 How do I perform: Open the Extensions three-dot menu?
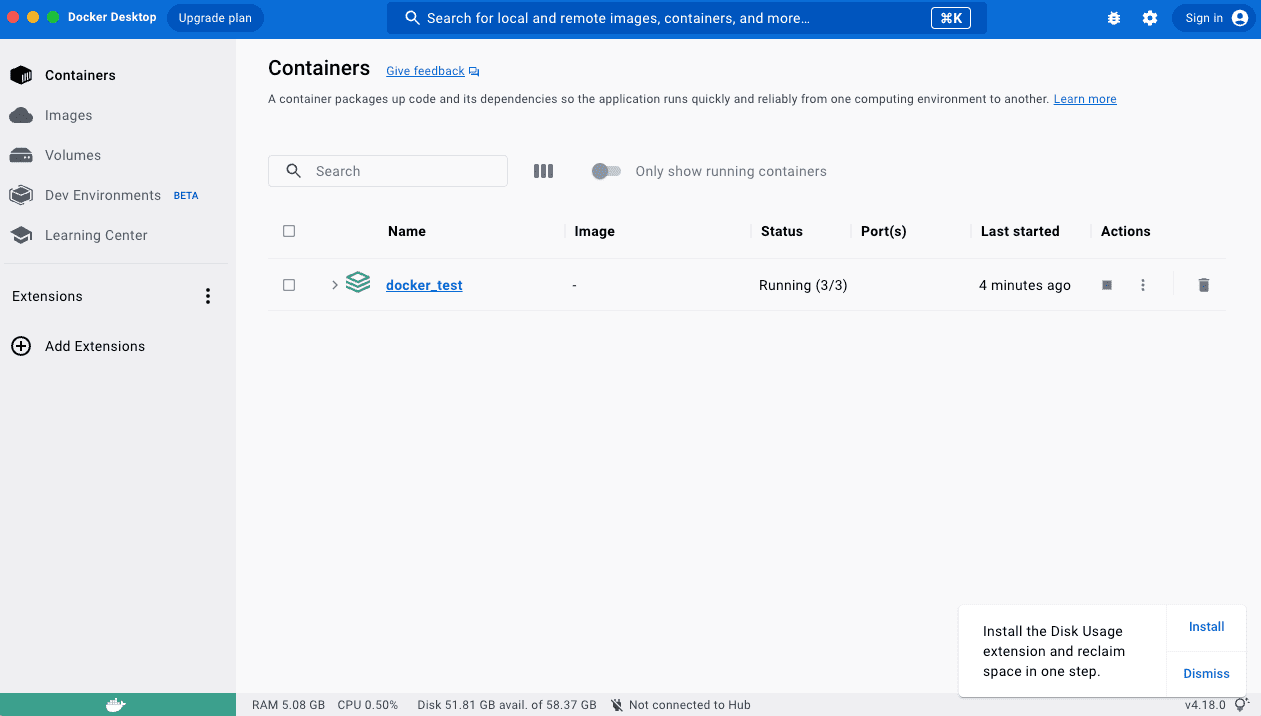coord(208,296)
